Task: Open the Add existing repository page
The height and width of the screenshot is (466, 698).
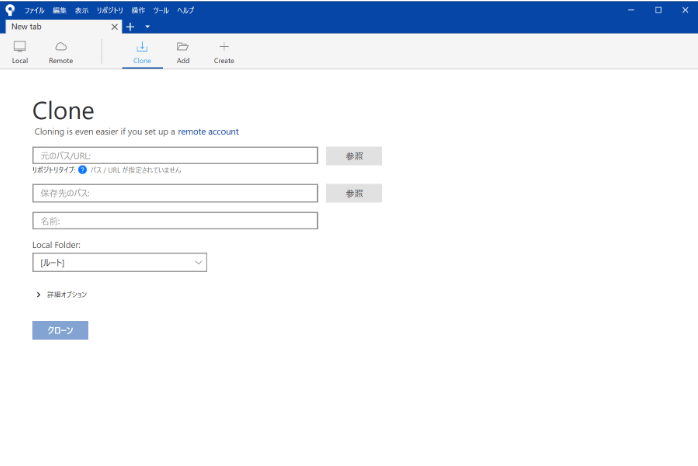Action: click(183, 52)
